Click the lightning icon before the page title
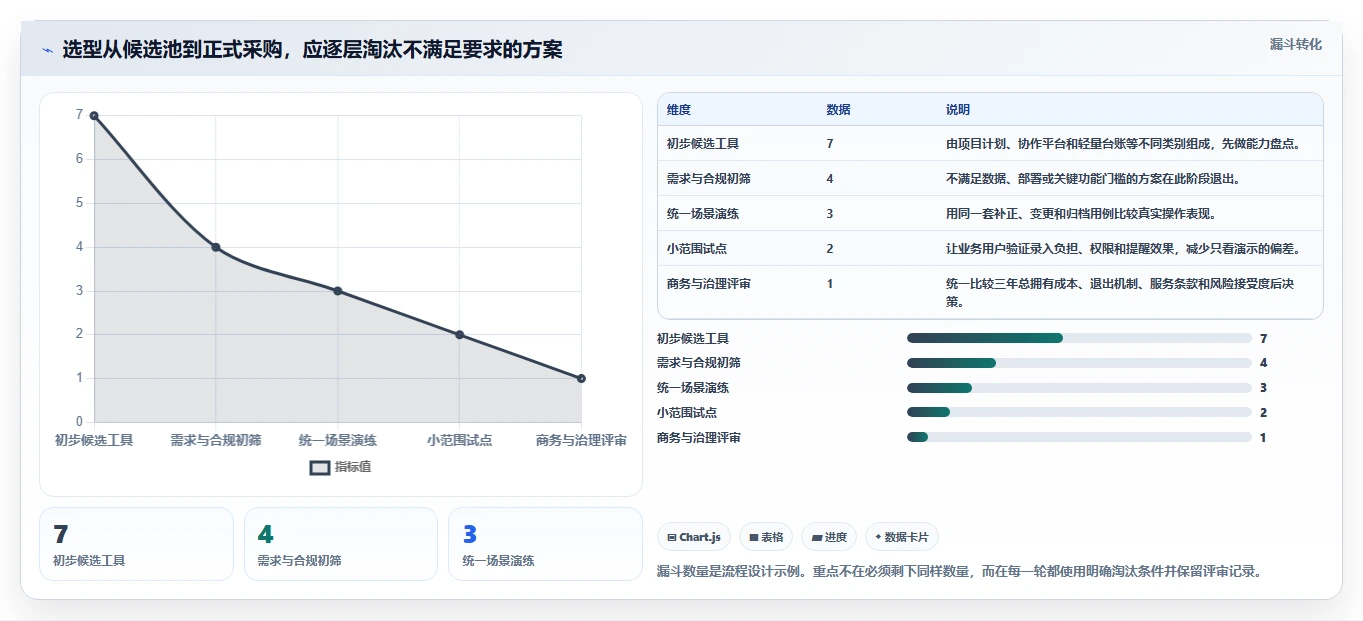 point(47,50)
